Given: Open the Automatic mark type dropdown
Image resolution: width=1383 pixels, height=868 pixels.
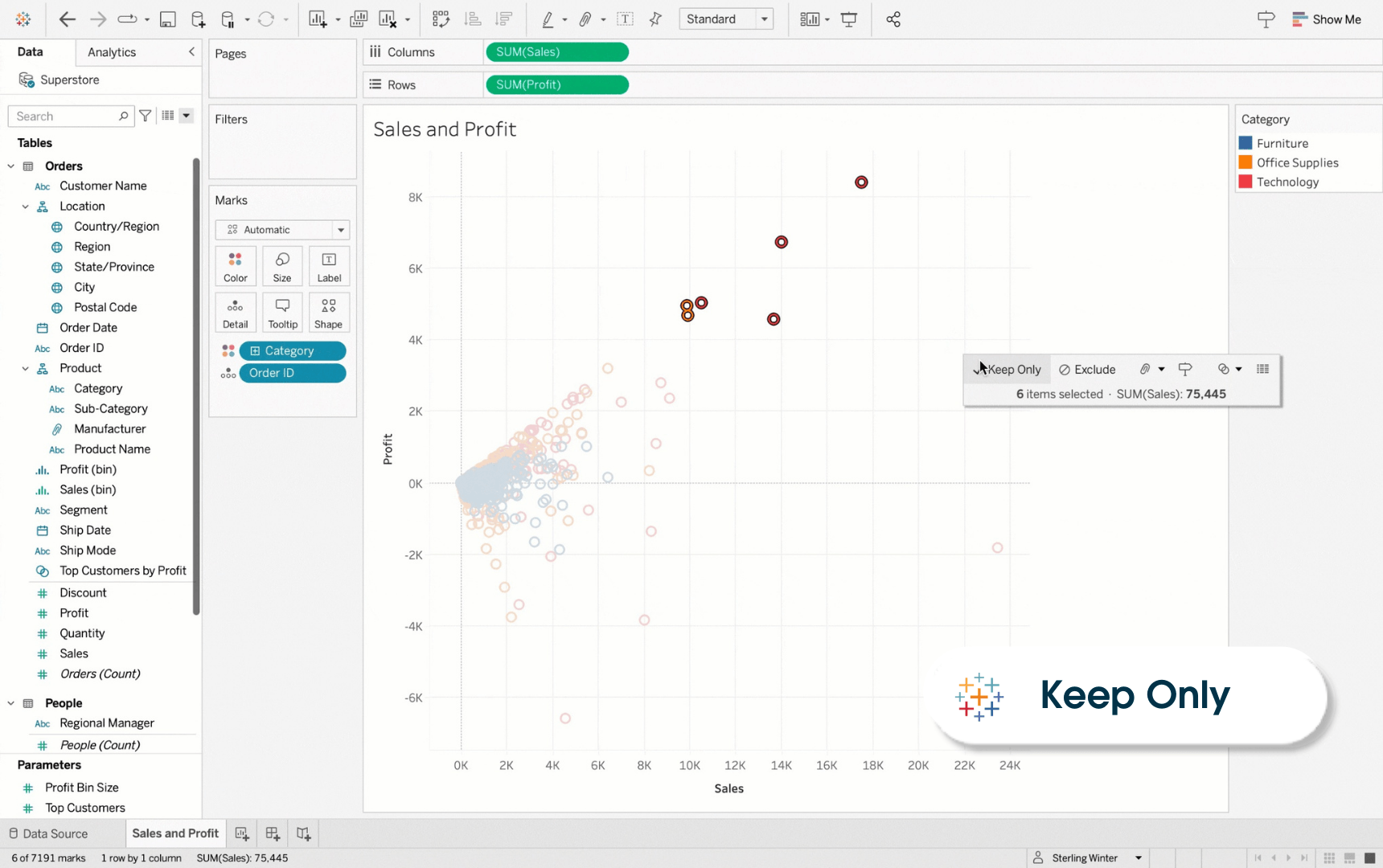Looking at the screenshot, I should [x=341, y=230].
